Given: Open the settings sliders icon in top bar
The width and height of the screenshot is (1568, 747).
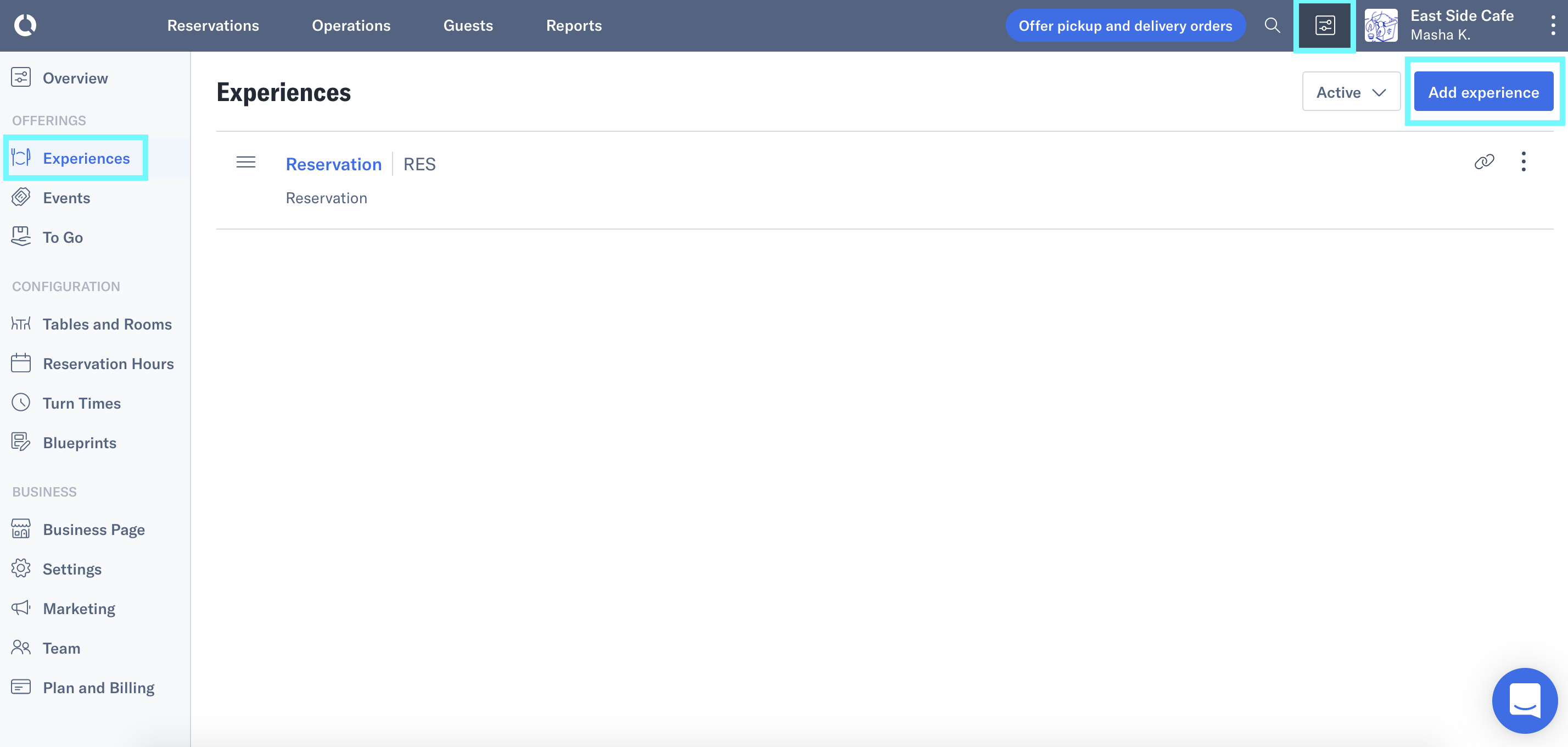Looking at the screenshot, I should pos(1325,26).
